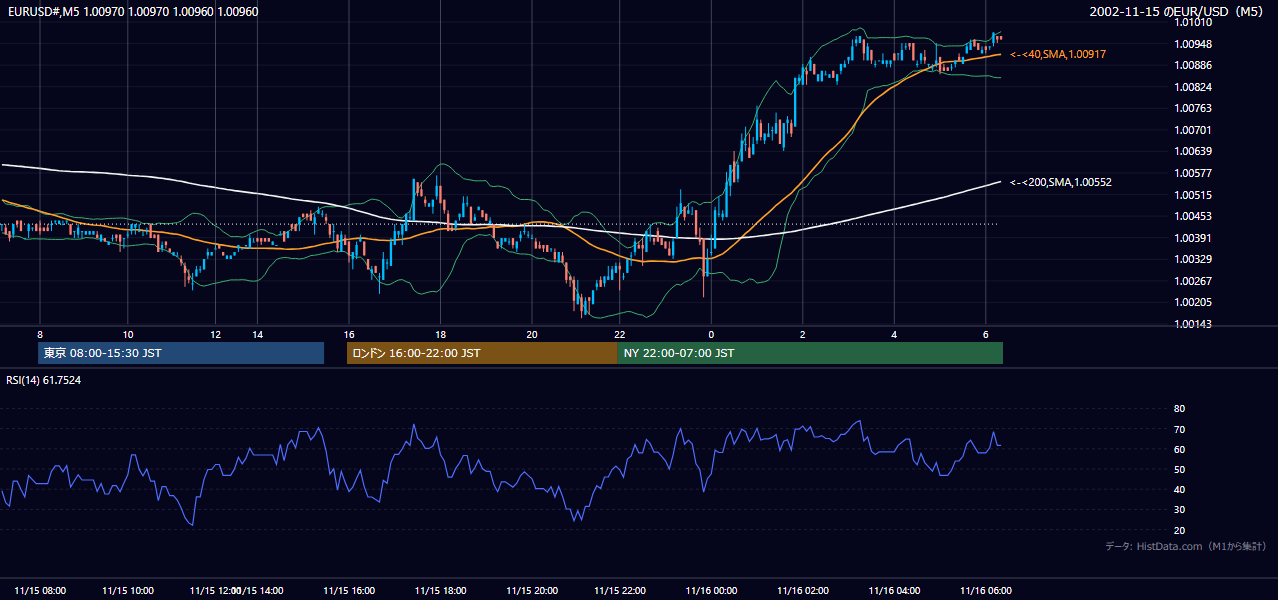The image size is (1278, 600).
Task: Click price axis value 1.00143
Action: [1193, 324]
